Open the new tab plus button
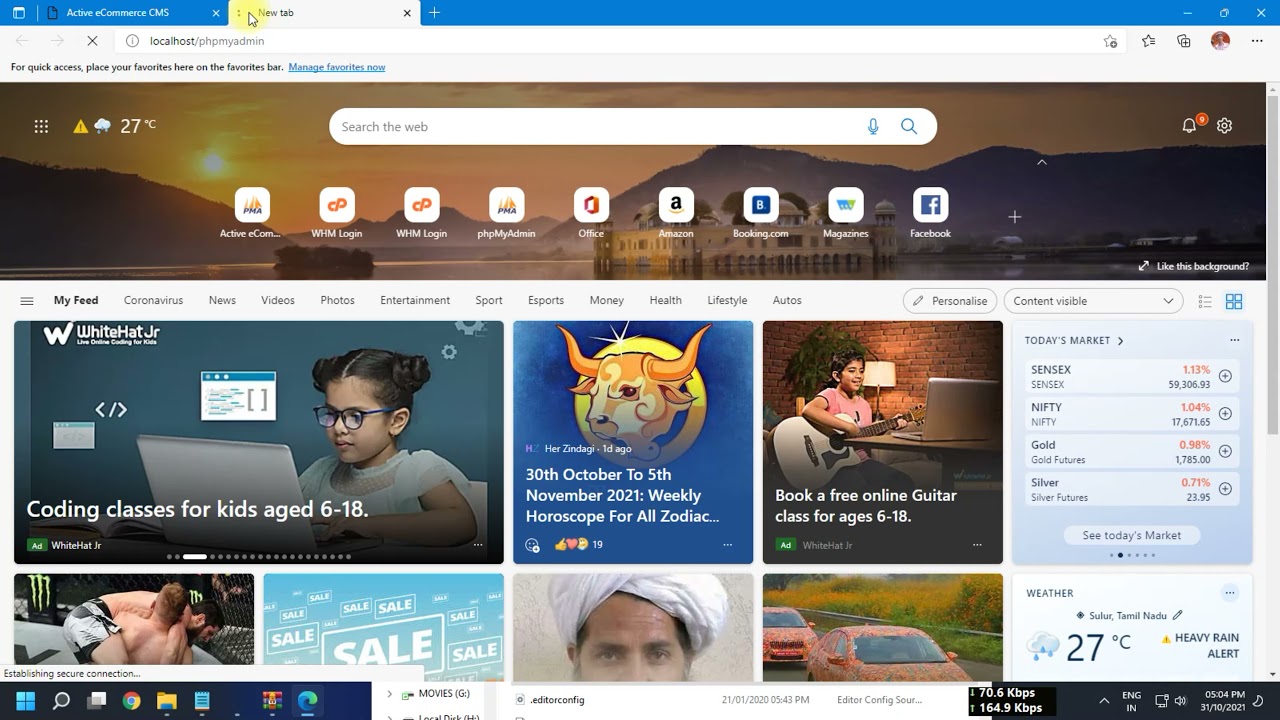 [434, 13]
